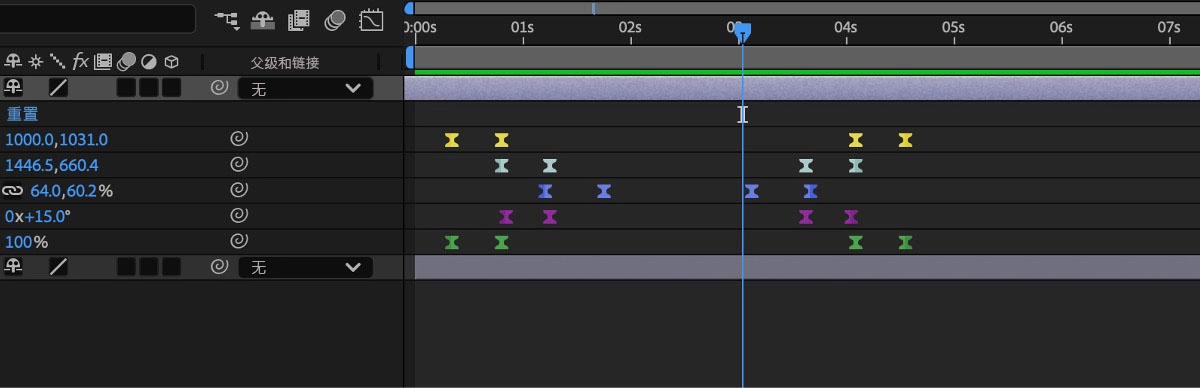The image size is (1200, 388).
Task: Select the first yellow anchor point keyframe
Action: tap(452, 139)
